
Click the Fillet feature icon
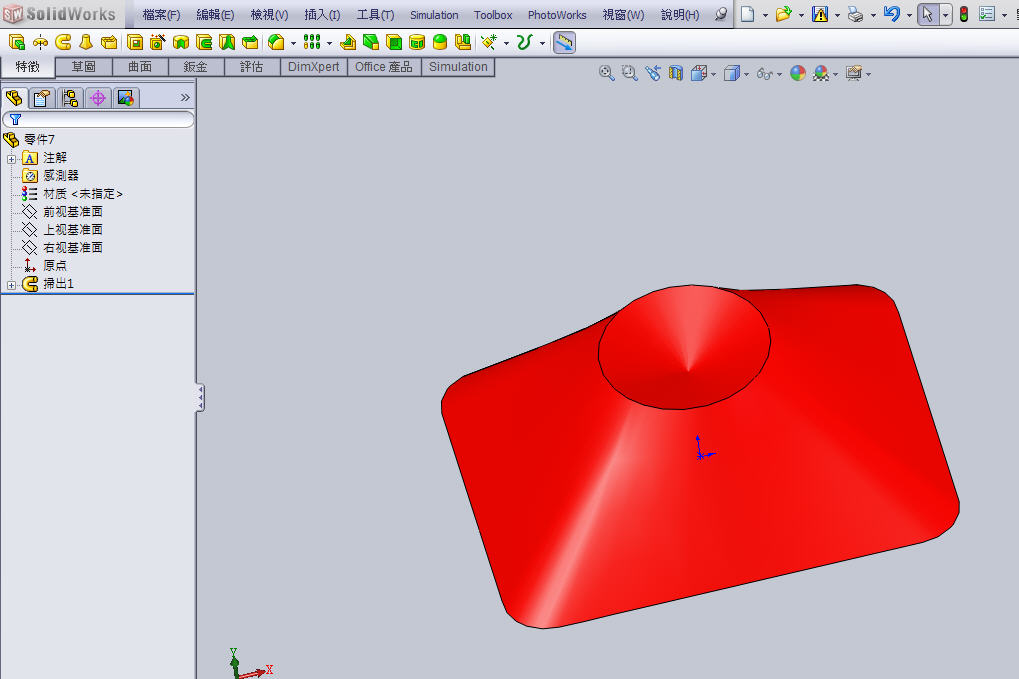pos(276,43)
